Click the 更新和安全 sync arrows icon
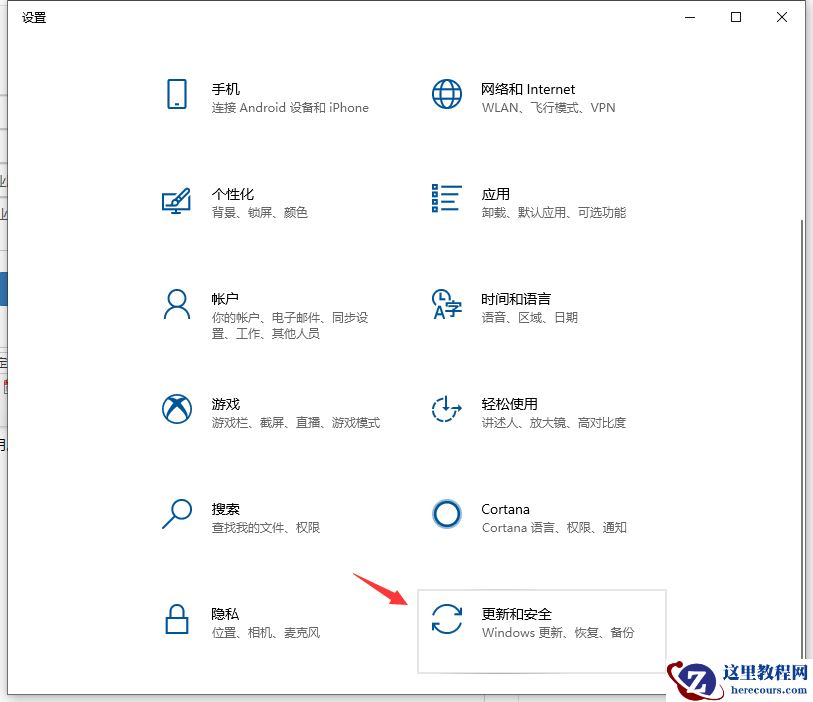The width and height of the screenshot is (813, 702). pos(446,620)
